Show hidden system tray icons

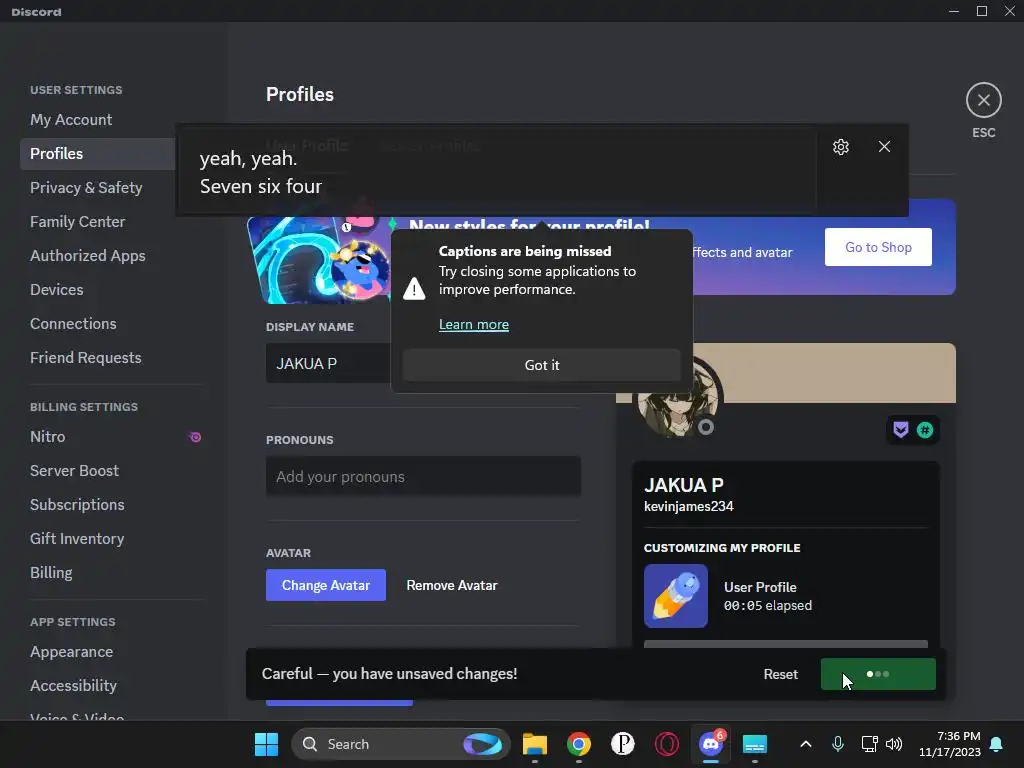pyautogui.click(x=806, y=744)
